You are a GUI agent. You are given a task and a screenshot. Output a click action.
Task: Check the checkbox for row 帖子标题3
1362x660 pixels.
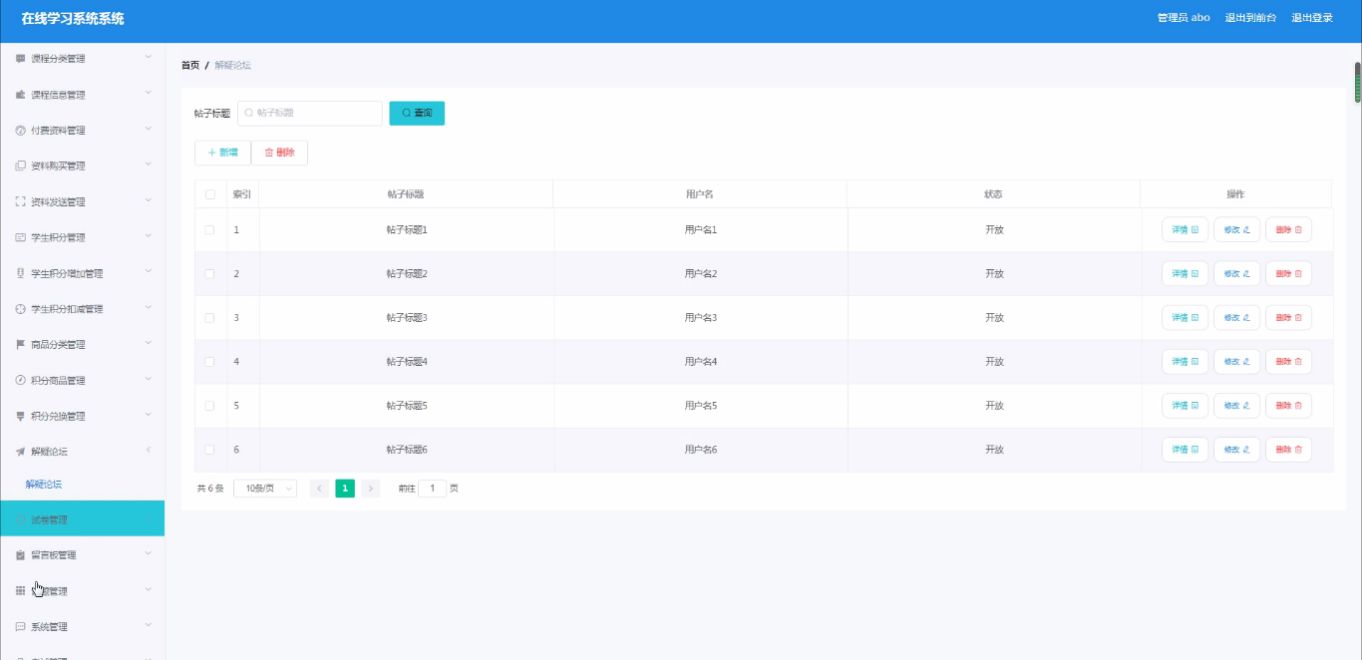pos(210,318)
